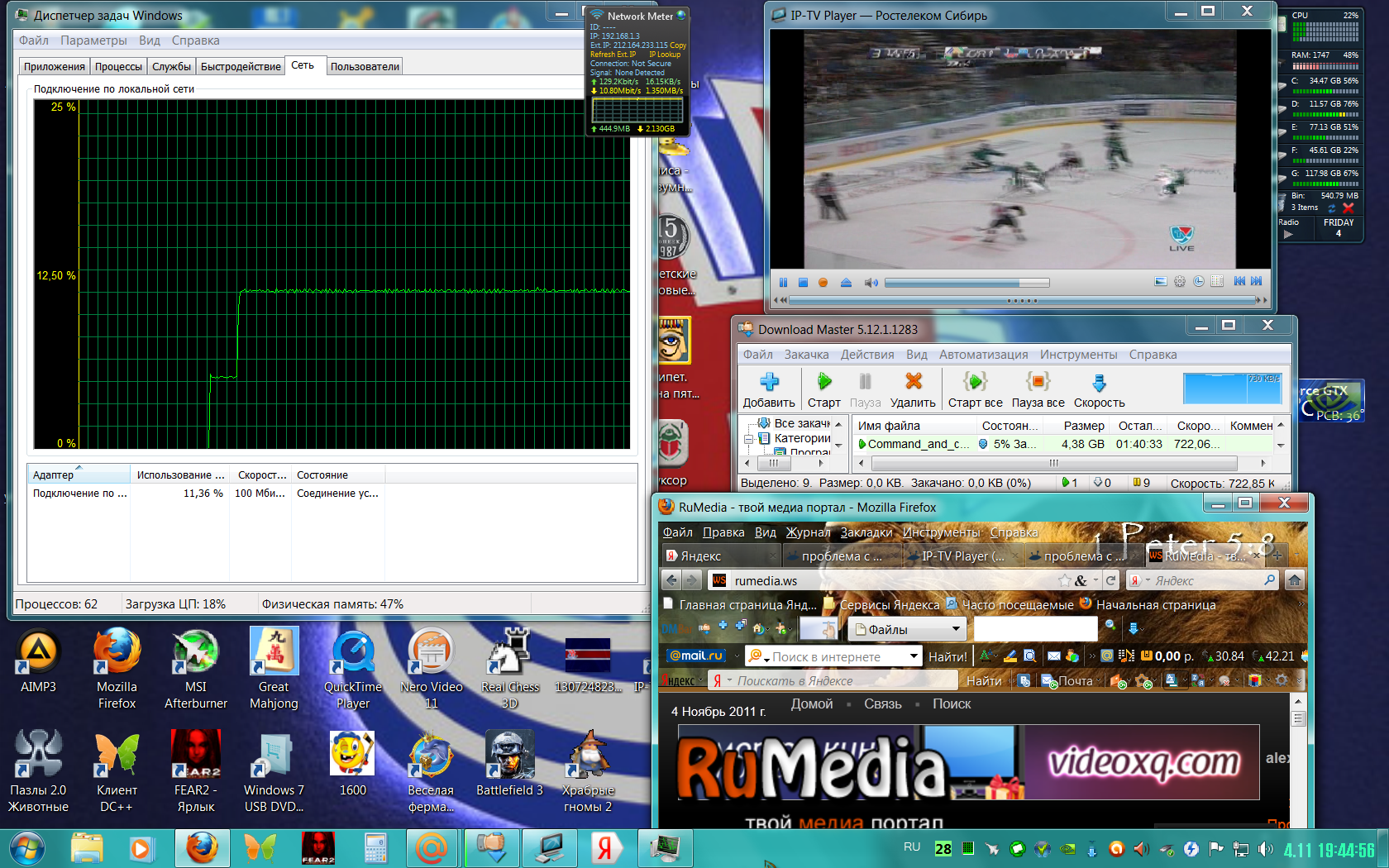Empty recycle bin via red X in gadget
This screenshot has width=1389, height=868.
(1348, 207)
